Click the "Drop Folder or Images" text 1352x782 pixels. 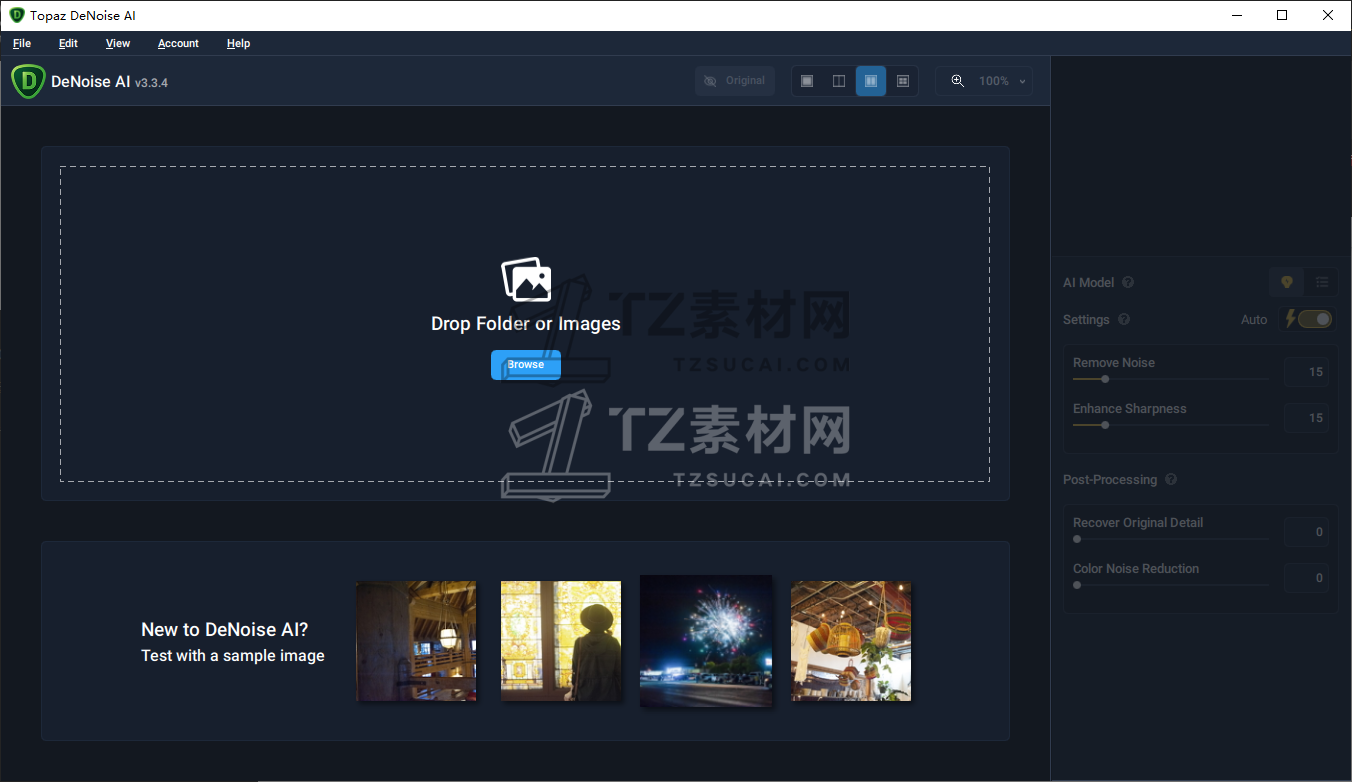coord(526,324)
